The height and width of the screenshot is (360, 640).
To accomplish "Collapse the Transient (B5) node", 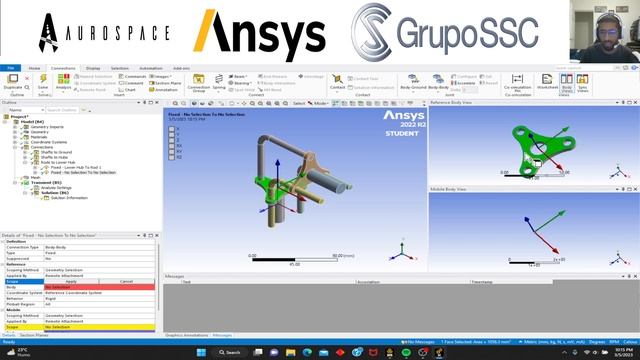I will coord(15,183).
